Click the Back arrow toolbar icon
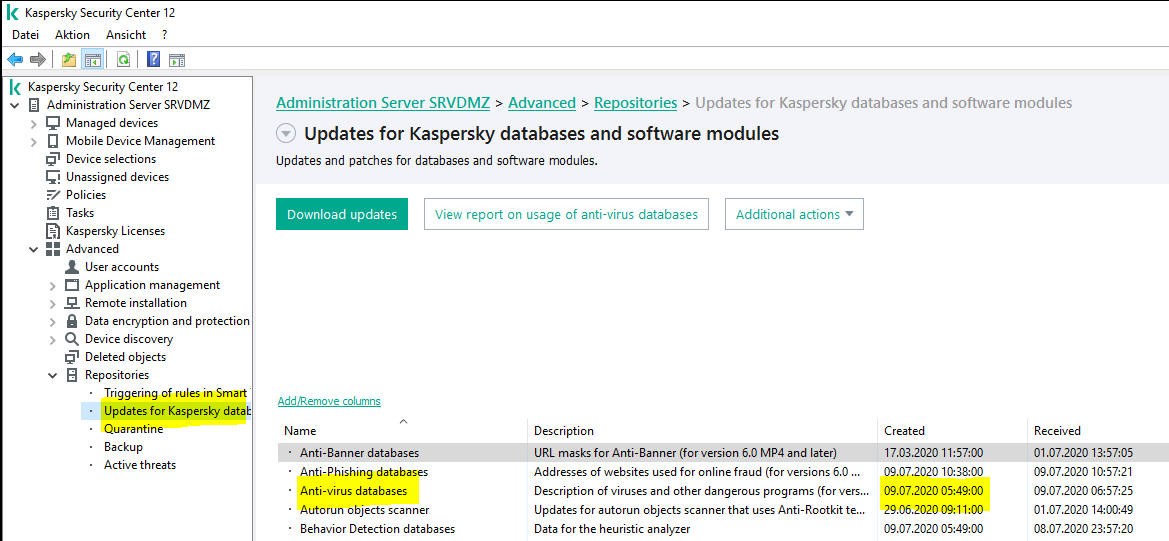Image resolution: width=1169 pixels, height=541 pixels. 15,60
